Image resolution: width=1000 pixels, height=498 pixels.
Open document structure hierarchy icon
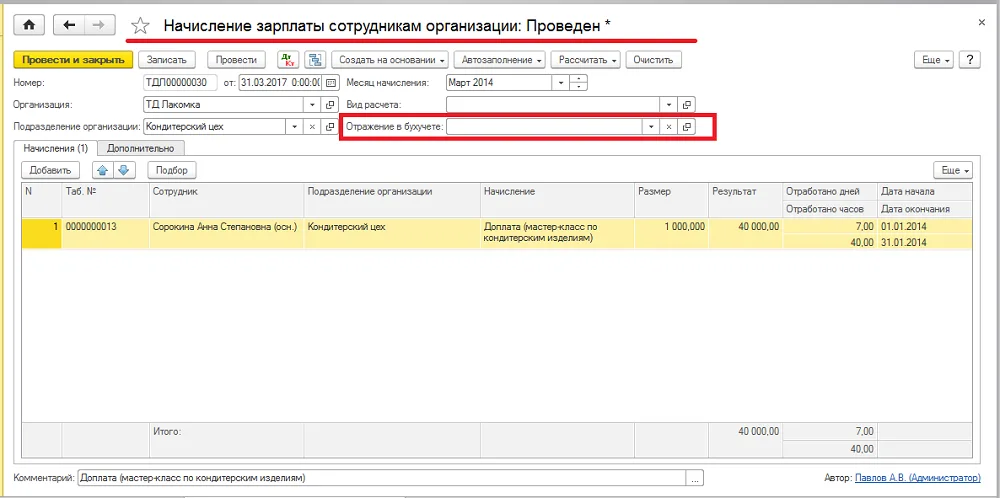pyautogui.click(x=314, y=60)
